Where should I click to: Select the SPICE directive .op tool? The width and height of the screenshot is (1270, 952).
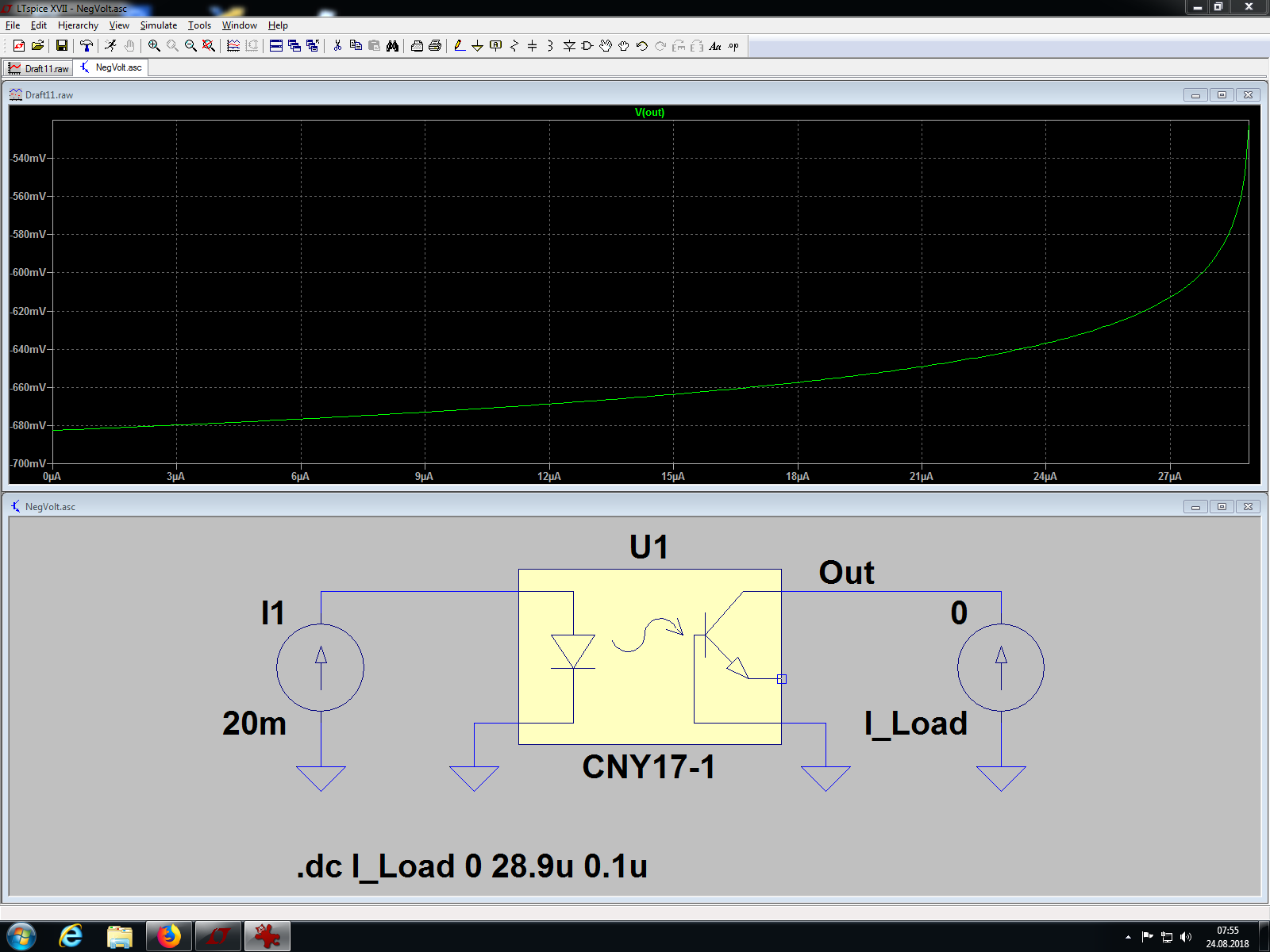pos(733,46)
